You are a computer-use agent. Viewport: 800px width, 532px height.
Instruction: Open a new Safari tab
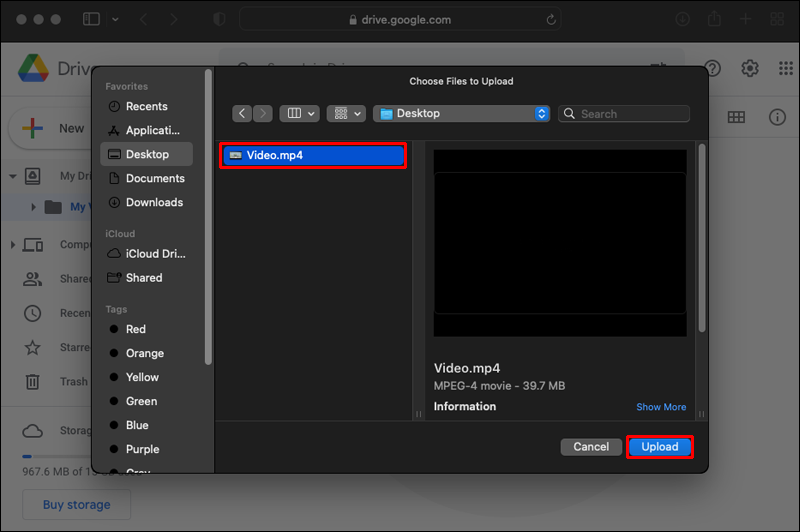pyautogui.click(x=745, y=19)
